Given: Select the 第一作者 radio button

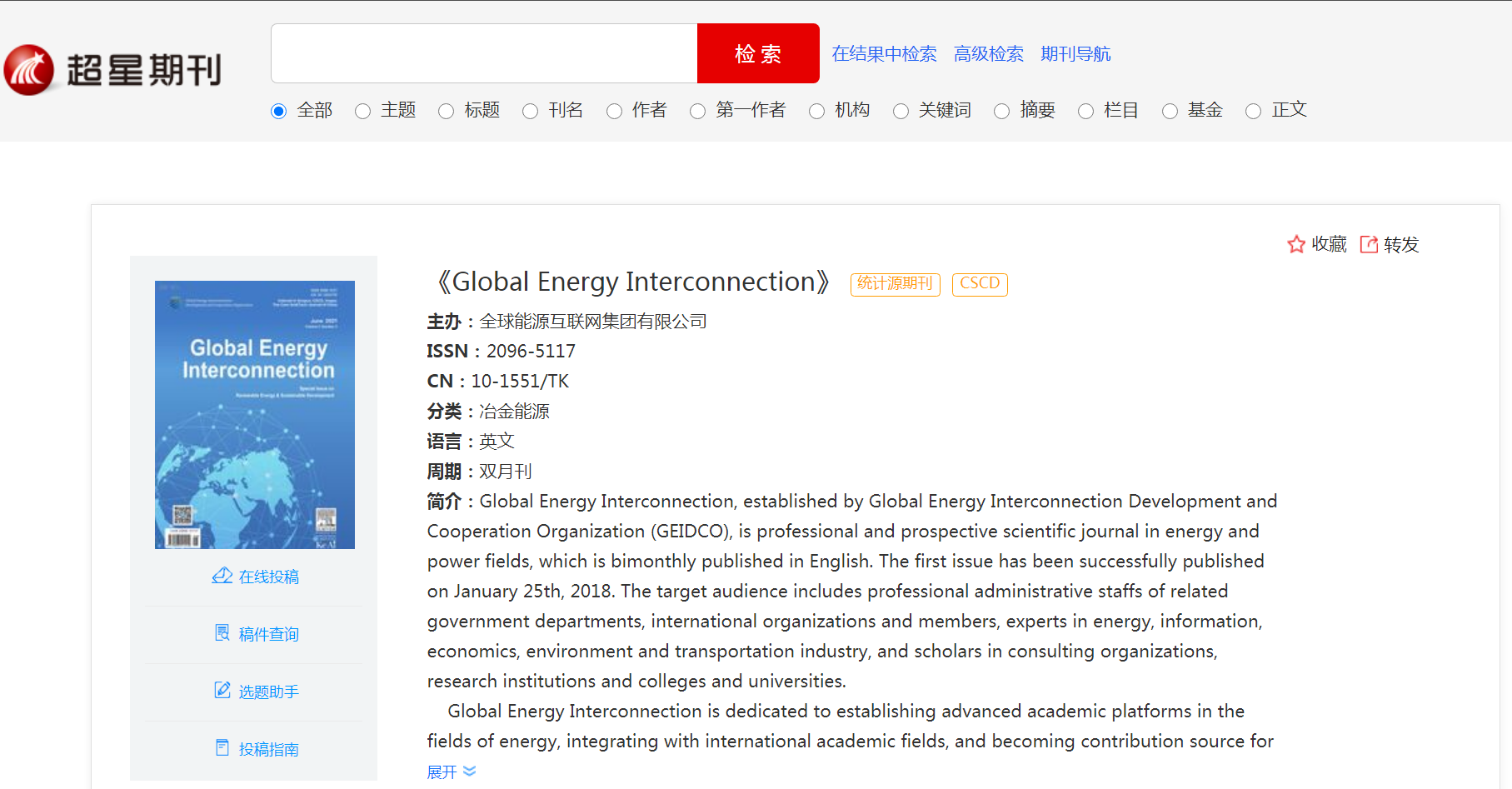Looking at the screenshot, I should click(x=698, y=111).
